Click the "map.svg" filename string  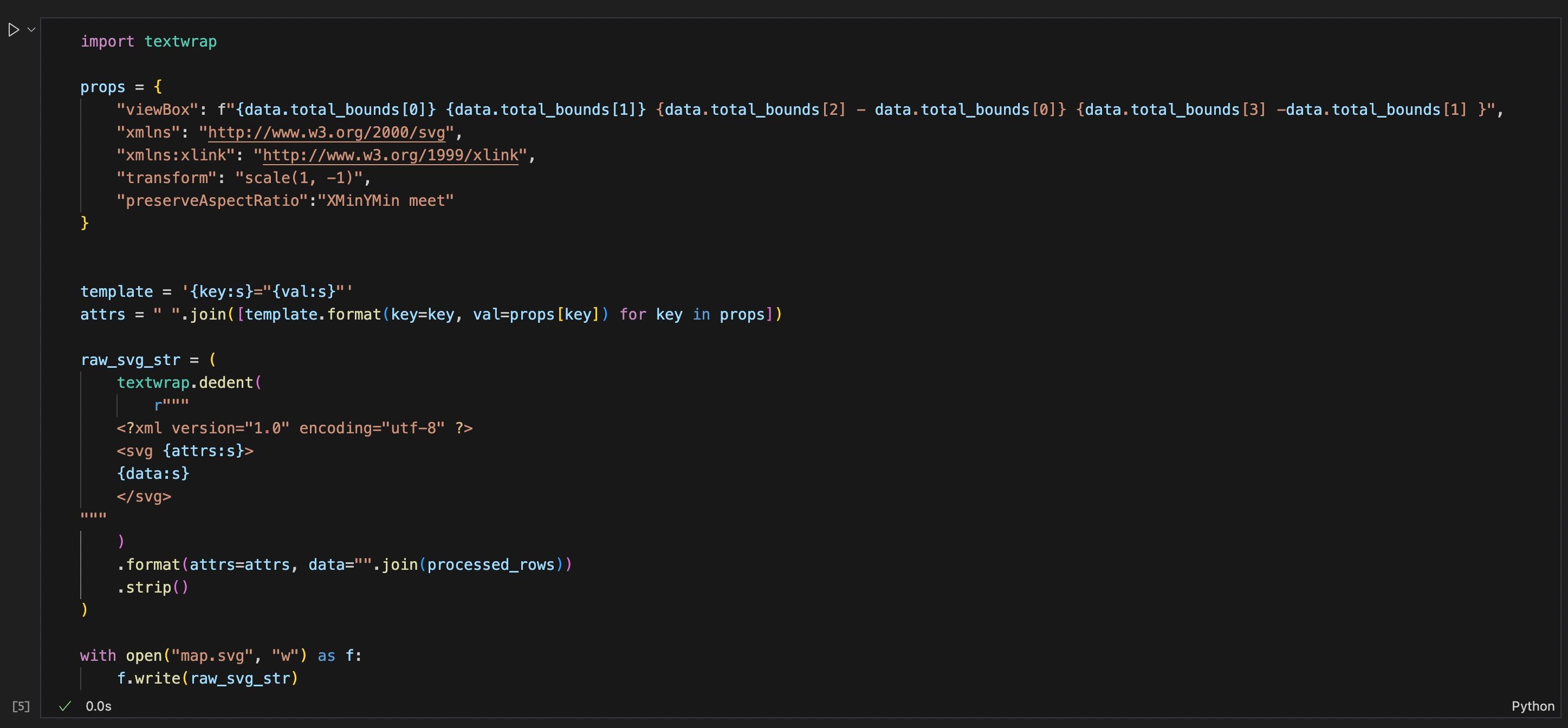212,655
